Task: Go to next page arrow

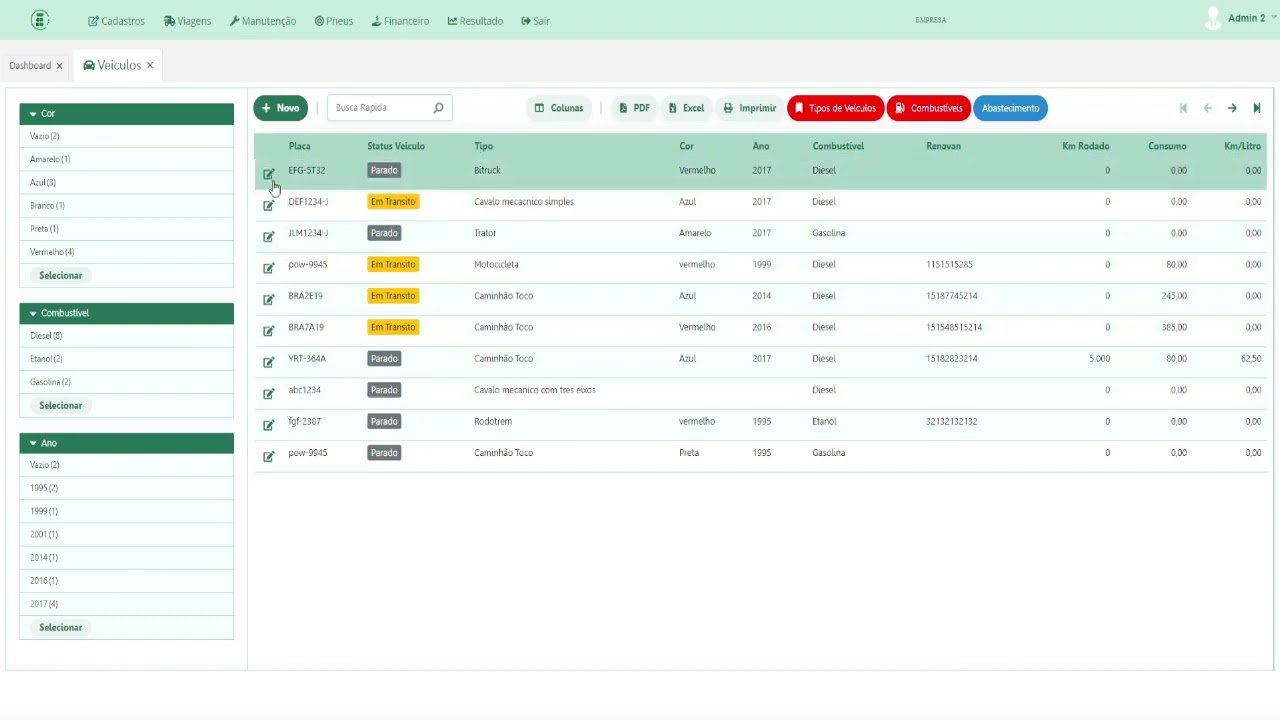Action: pyautogui.click(x=1232, y=108)
